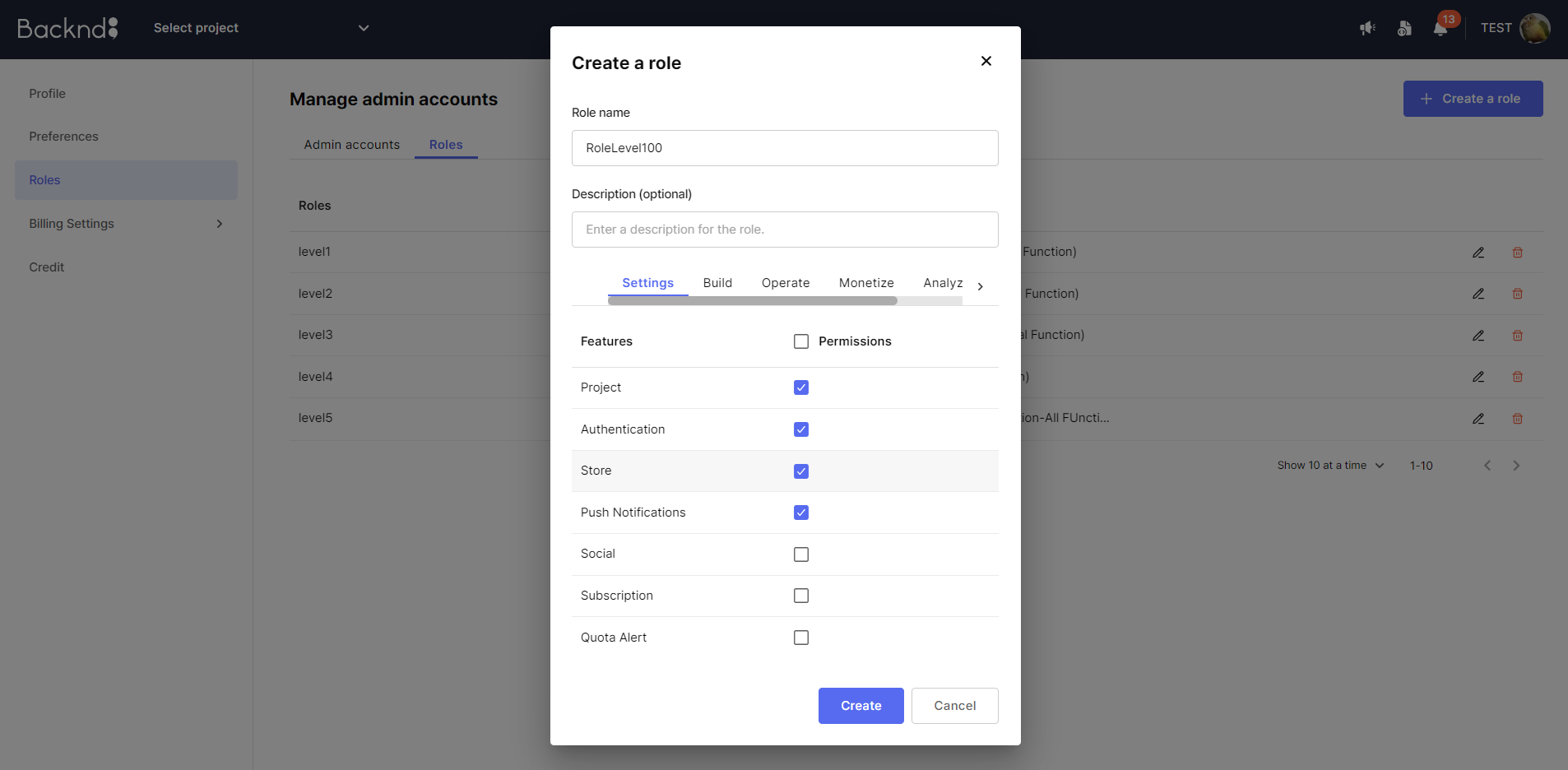Screen dimensions: 1568x770
Task: Open the Roles tab
Action: [x=446, y=145]
